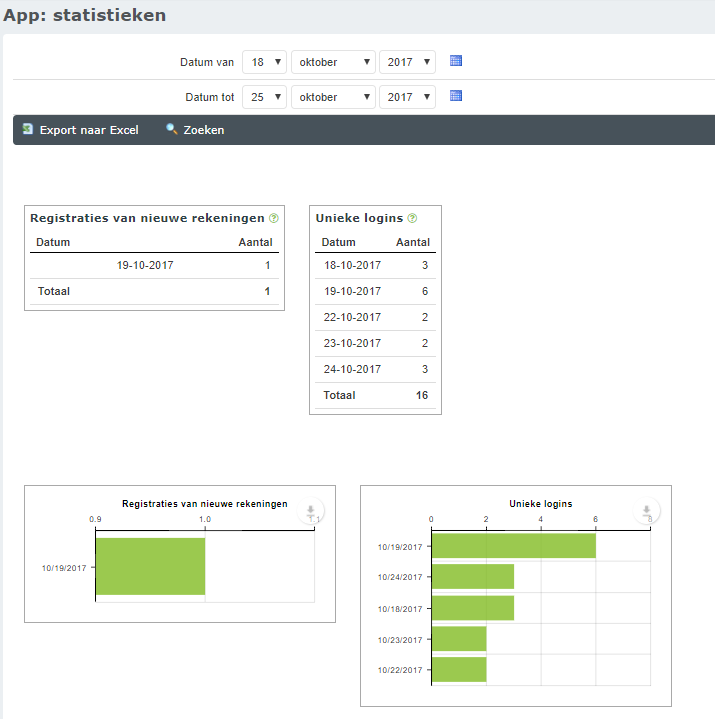
Task: Open the Datum tot day dropdown
Action: point(264,97)
